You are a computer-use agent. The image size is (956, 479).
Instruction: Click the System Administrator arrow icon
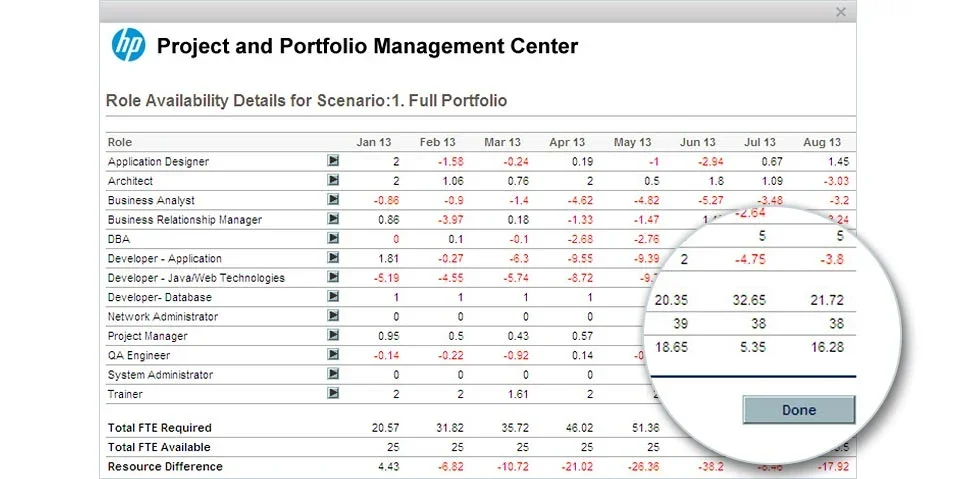[x=333, y=375]
